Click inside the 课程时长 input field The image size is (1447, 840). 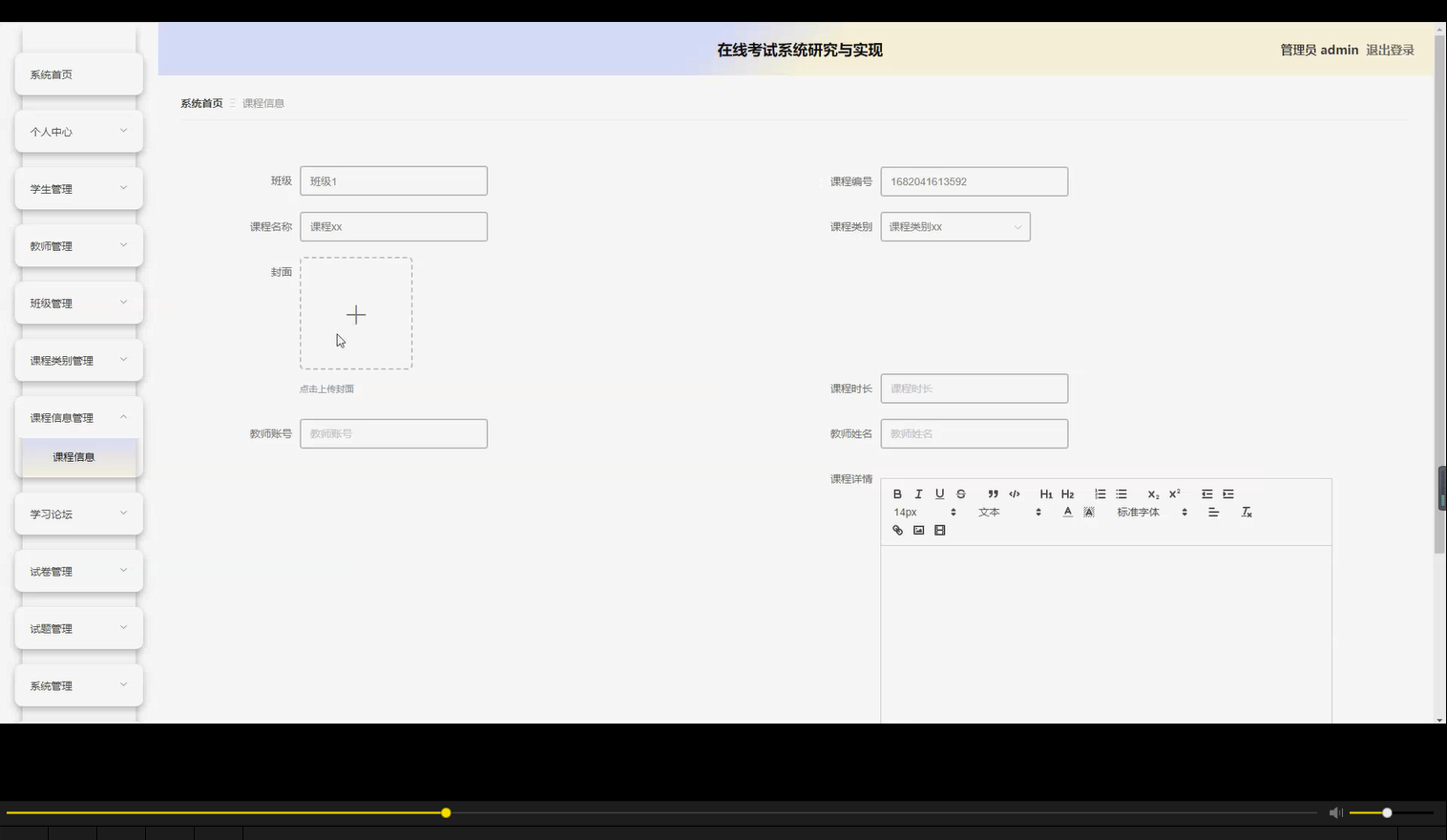[974, 388]
